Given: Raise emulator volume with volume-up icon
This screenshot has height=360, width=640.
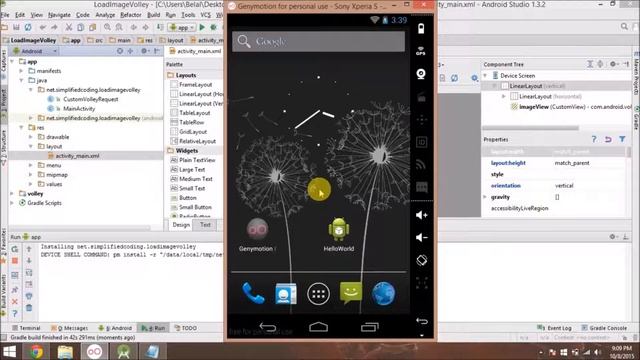Looking at the screenshot, I should (421, 215).
